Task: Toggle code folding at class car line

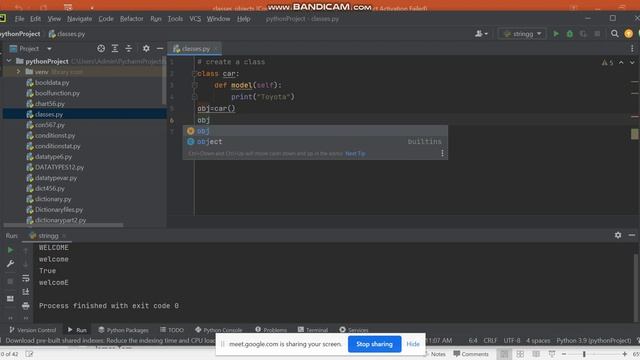Action: [194, 73]
